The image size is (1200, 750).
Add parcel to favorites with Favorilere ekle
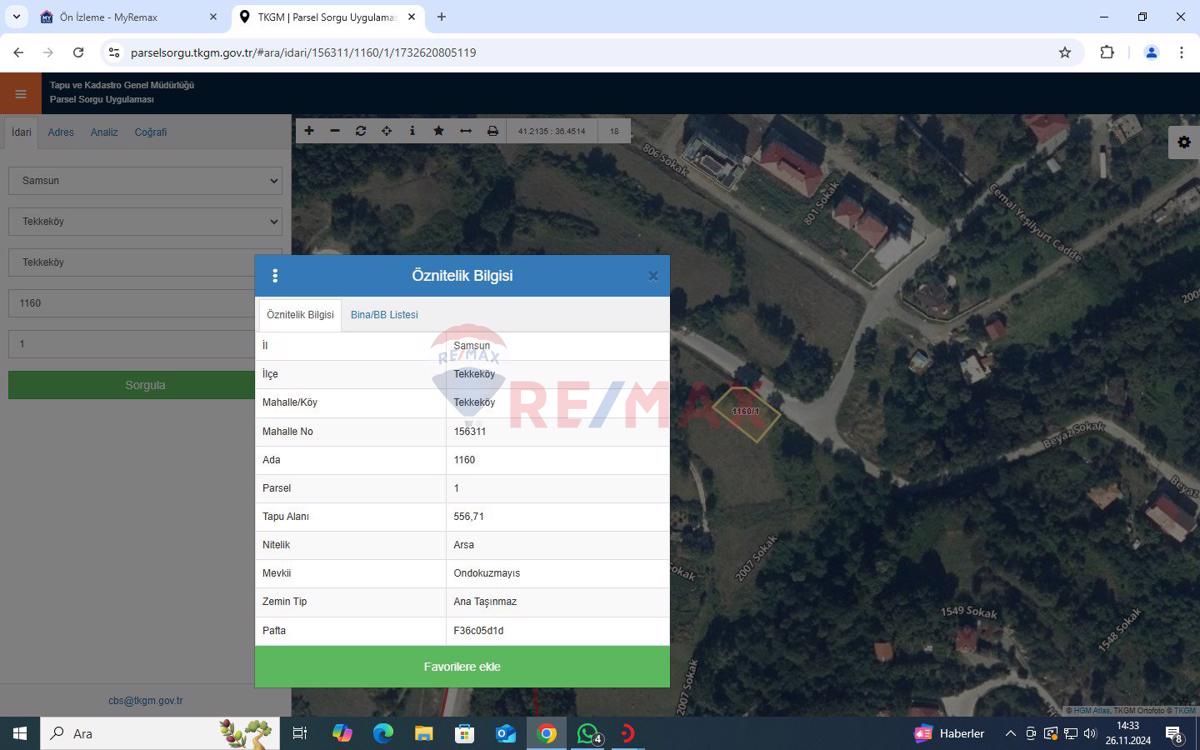tap(462, 666)
